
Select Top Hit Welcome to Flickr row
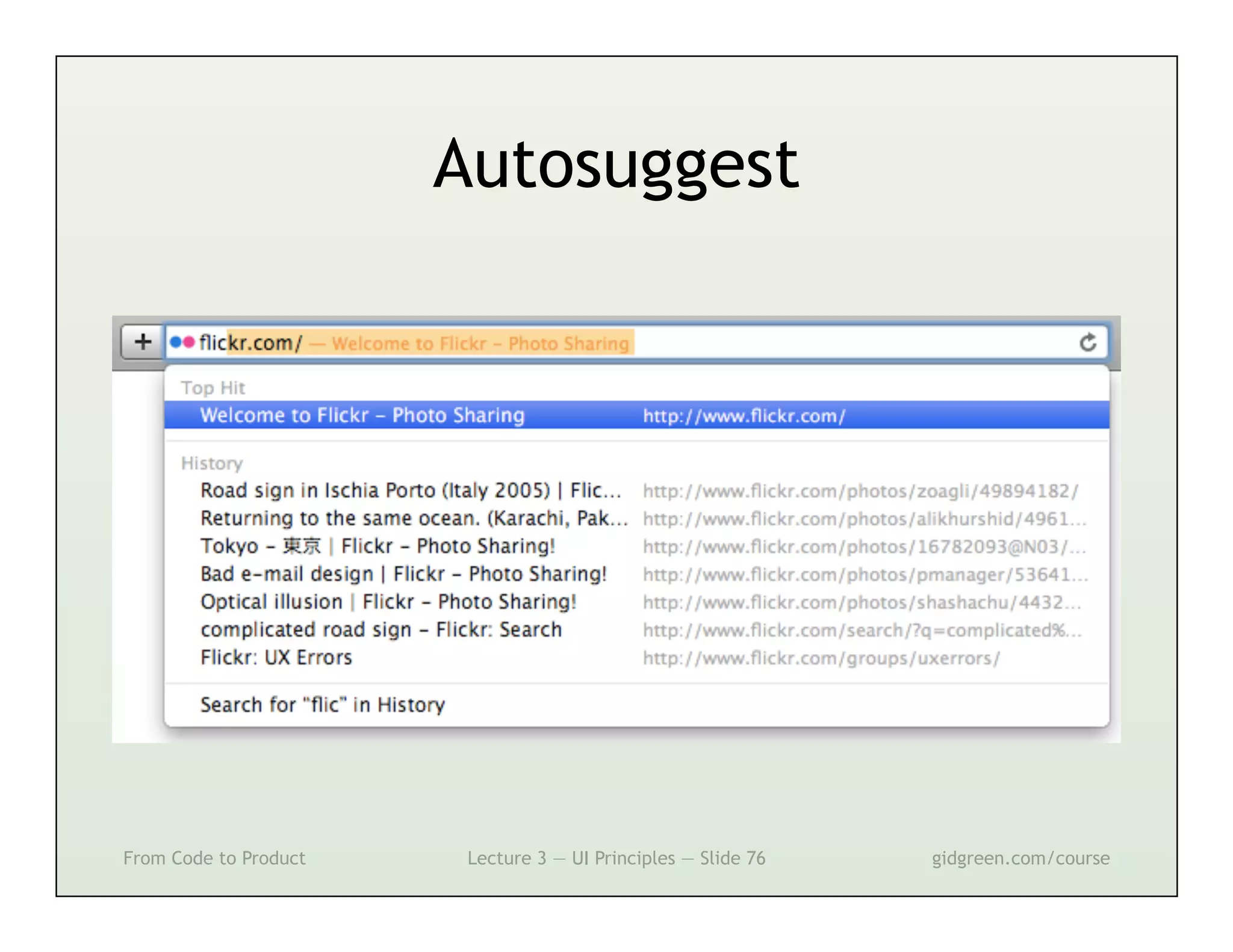click(x=636, y=415)
